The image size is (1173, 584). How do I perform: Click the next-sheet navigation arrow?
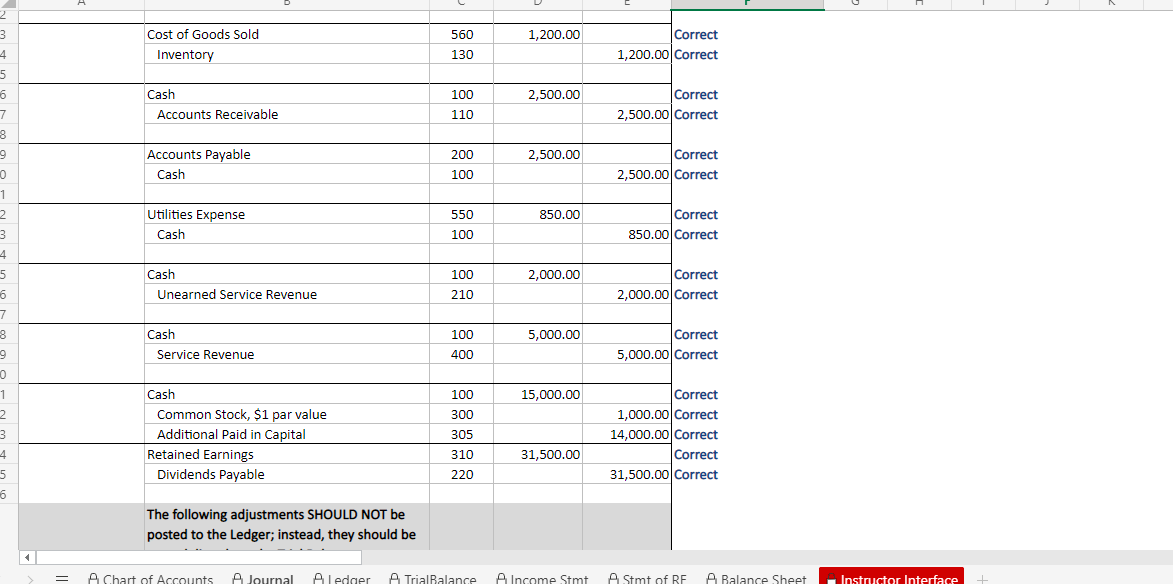(x=29, y=578)
